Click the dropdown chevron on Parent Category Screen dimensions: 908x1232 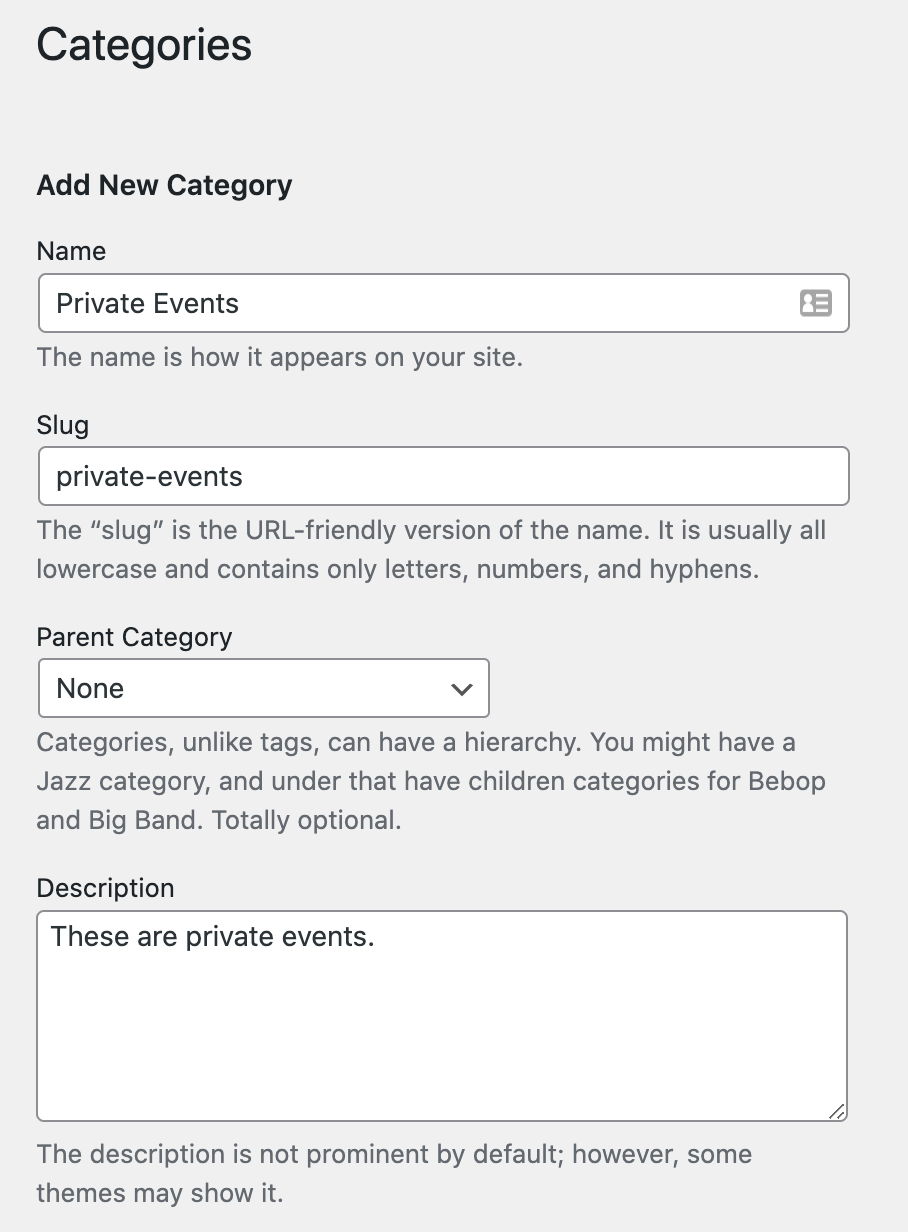(461, 688)
